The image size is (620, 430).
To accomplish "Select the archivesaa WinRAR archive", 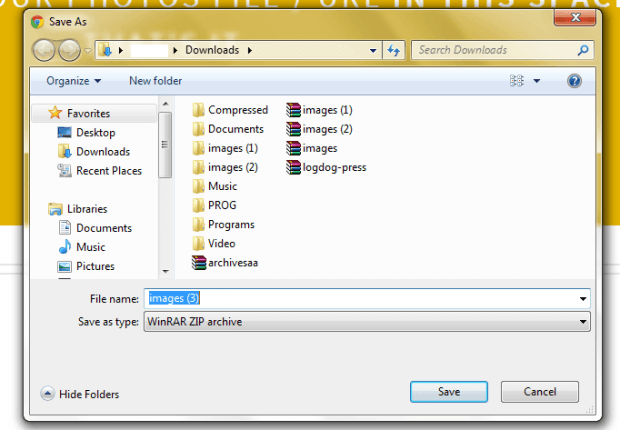I will 225,263.
